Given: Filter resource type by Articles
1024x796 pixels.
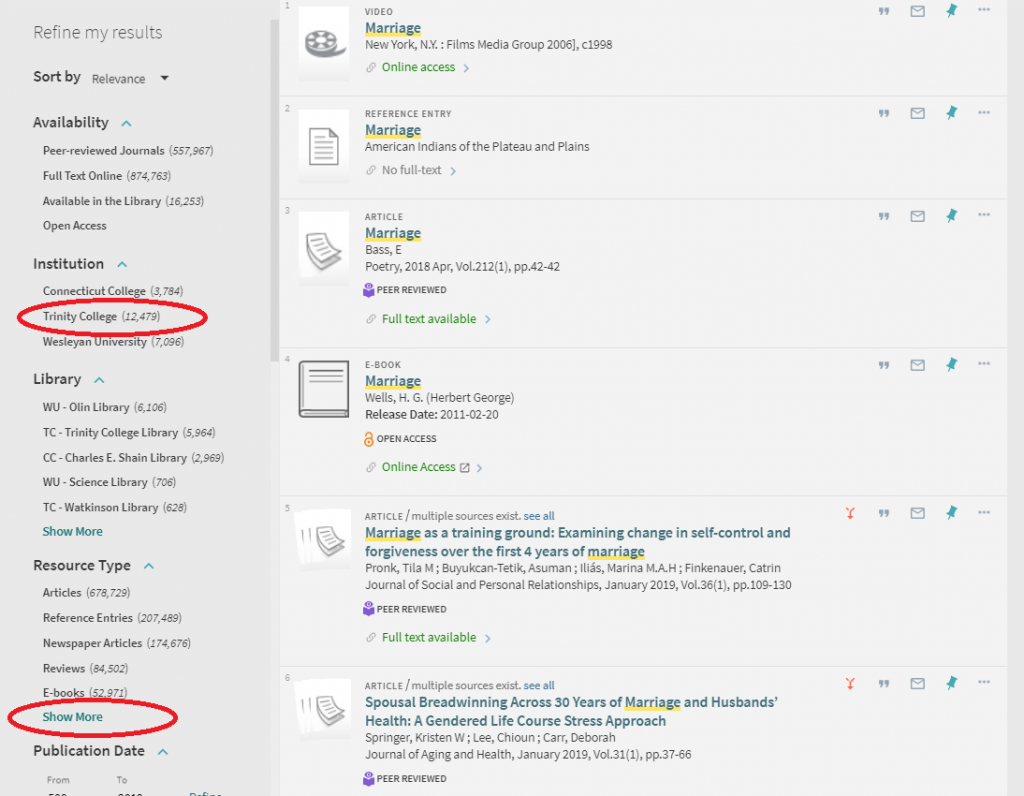Looking at the screenshot, I should pyautogui.click(x=86, y=593).
